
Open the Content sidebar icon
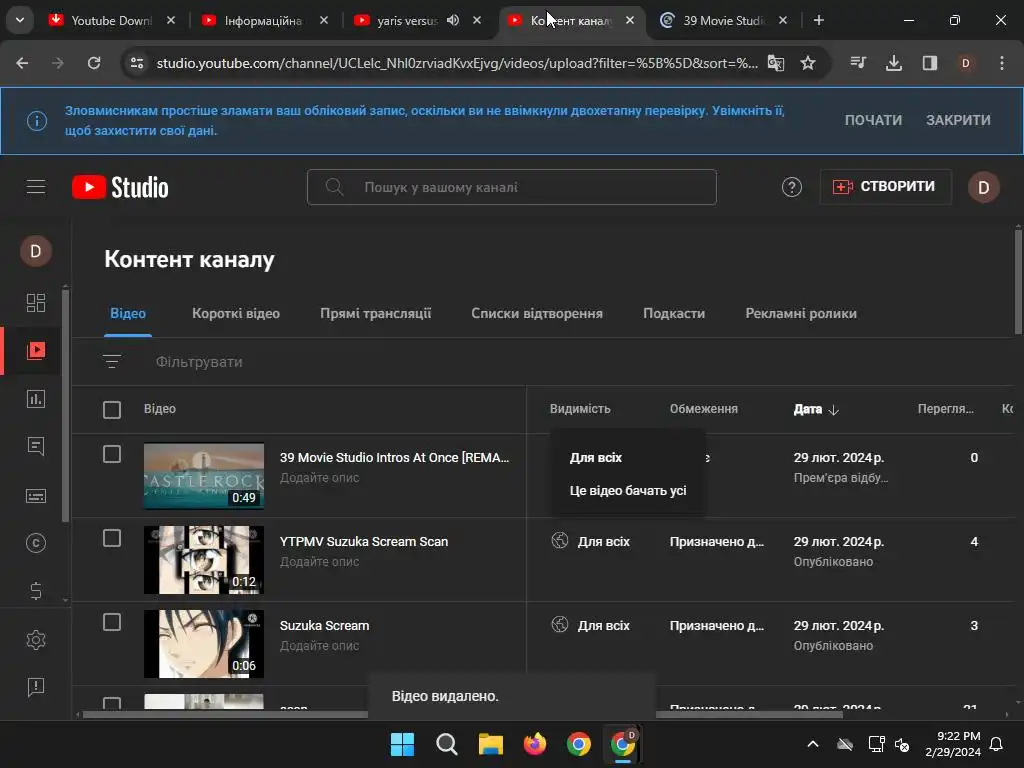point(36,351)
